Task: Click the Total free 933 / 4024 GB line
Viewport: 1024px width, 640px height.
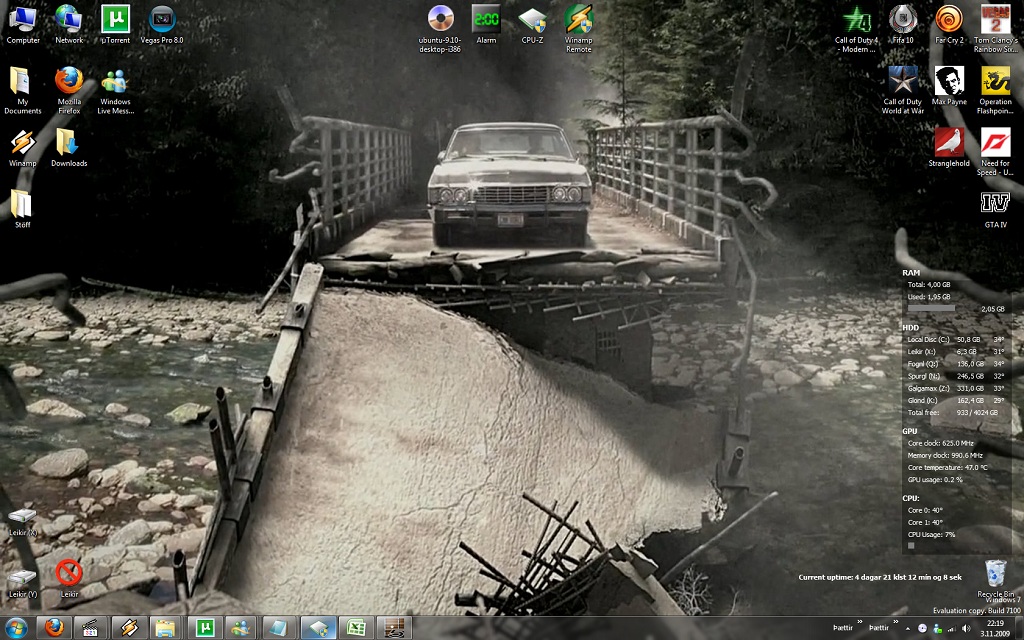Action: point(953,412)
